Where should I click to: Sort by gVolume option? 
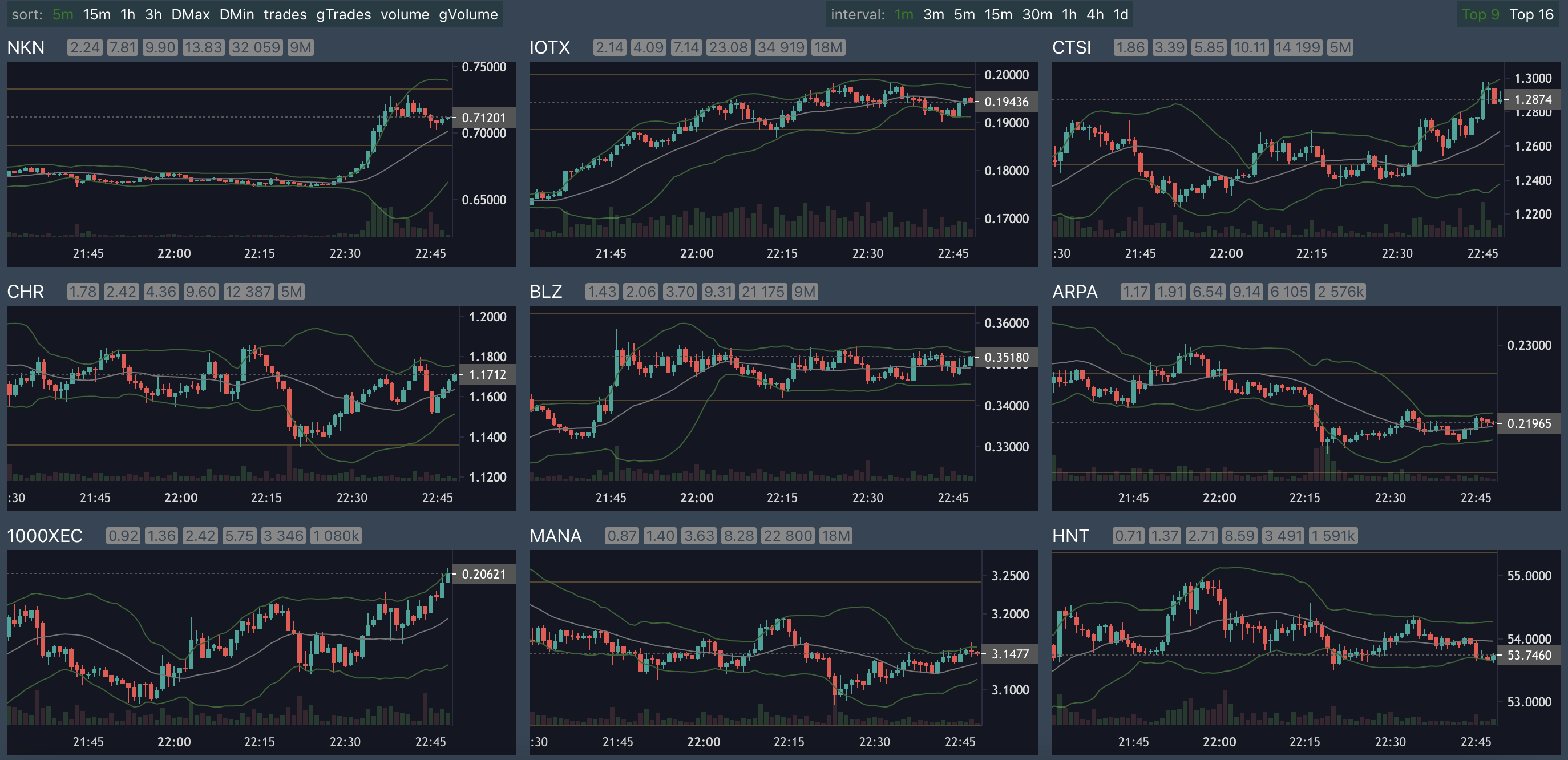pos(468,14)
